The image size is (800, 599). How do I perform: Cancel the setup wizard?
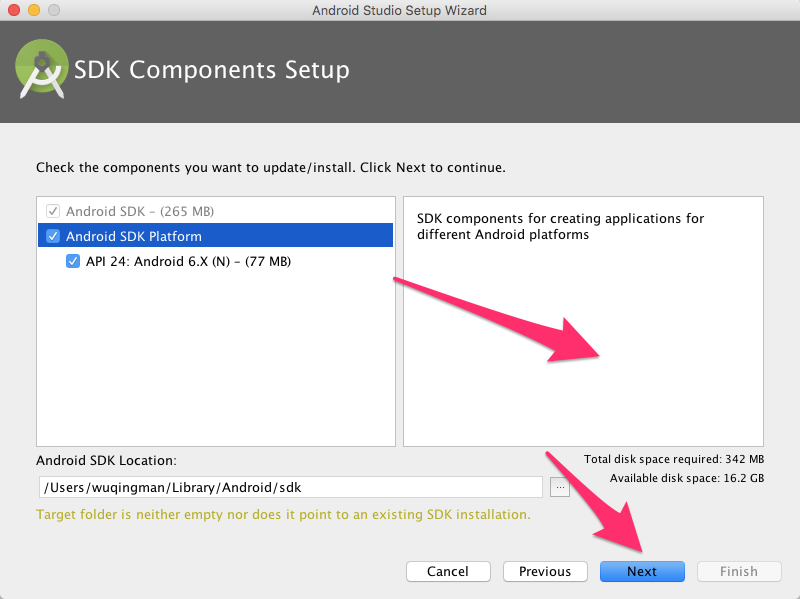tap(448, 571)
